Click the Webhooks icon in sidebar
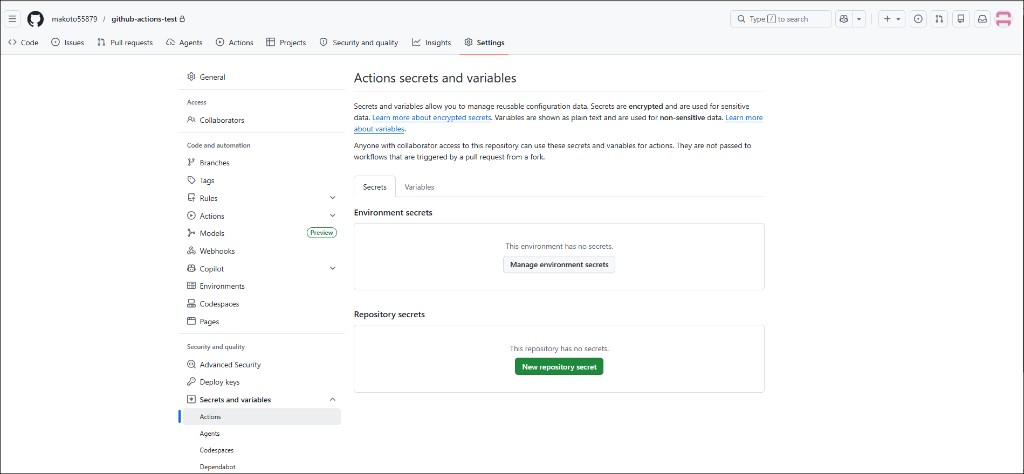This screenshot has width=1024, height=474. pos(191,251)
